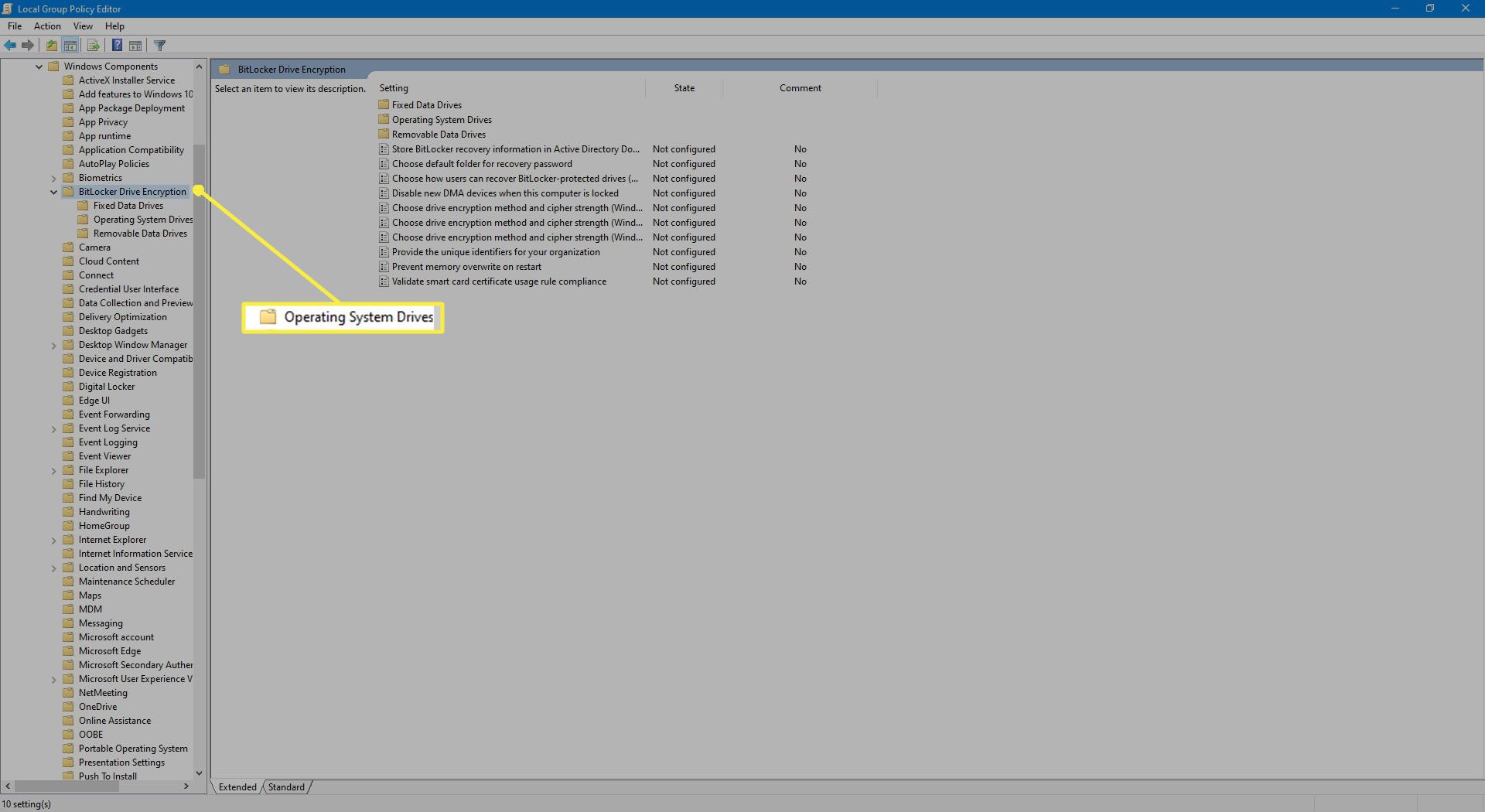1485x812 pixels.
Task: Click the BitLocker Drive Encryption header folder icon
Action: (x=224, y=69)
